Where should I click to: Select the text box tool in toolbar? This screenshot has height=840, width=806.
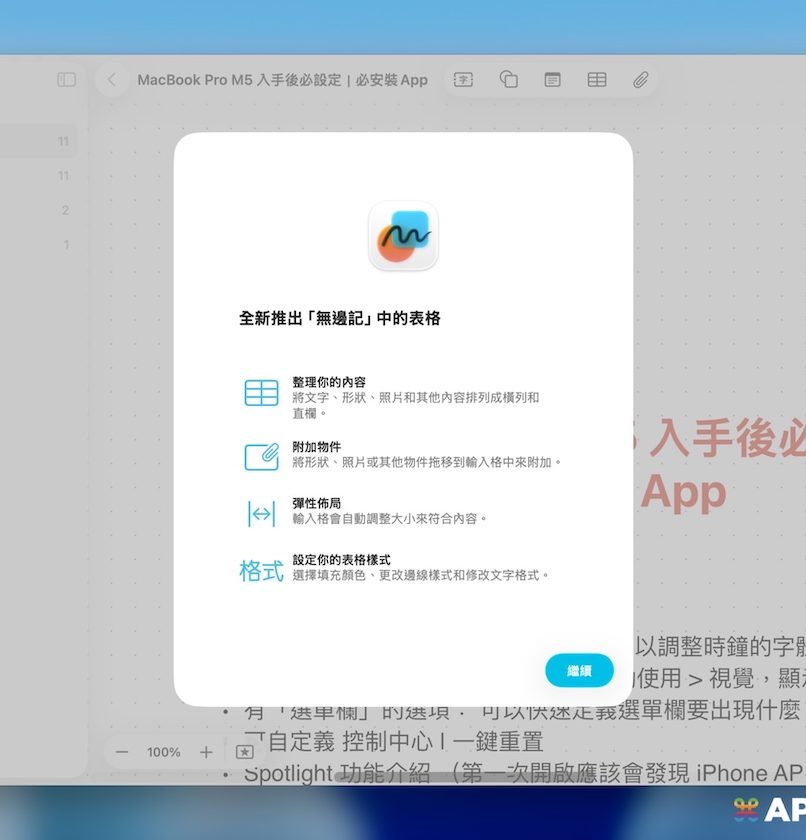463,80
